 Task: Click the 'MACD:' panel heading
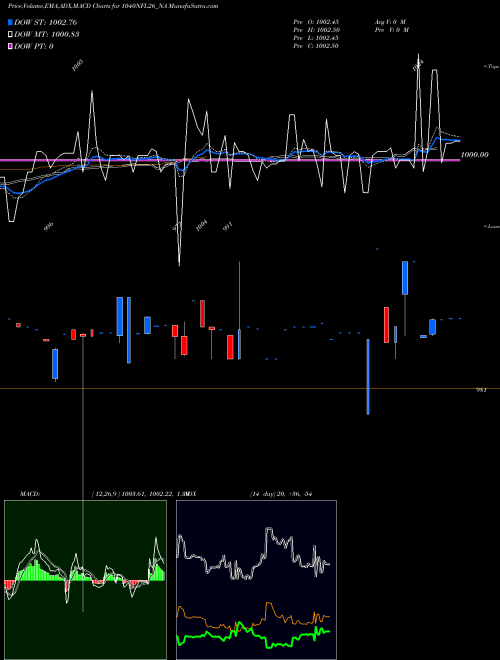(x=30, y=494)
